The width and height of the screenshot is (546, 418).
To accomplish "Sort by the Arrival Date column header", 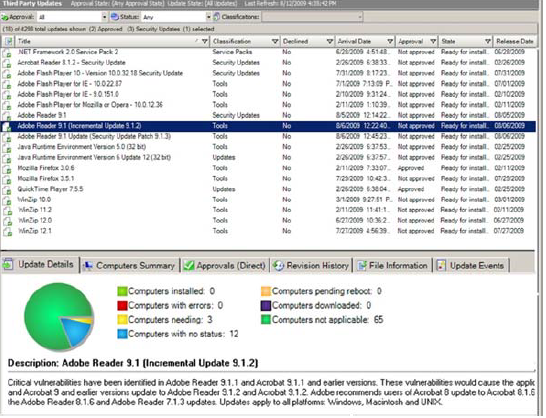I will click(x=354, y=41).
